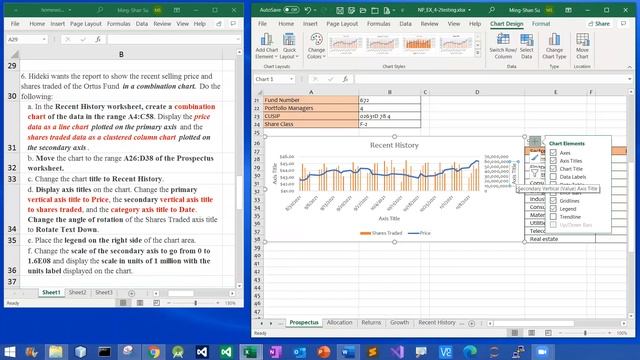The height and width of the screenshot is (360, 640).
Task: Switch to Normal view in right status bar
Action: coord(515,333)
